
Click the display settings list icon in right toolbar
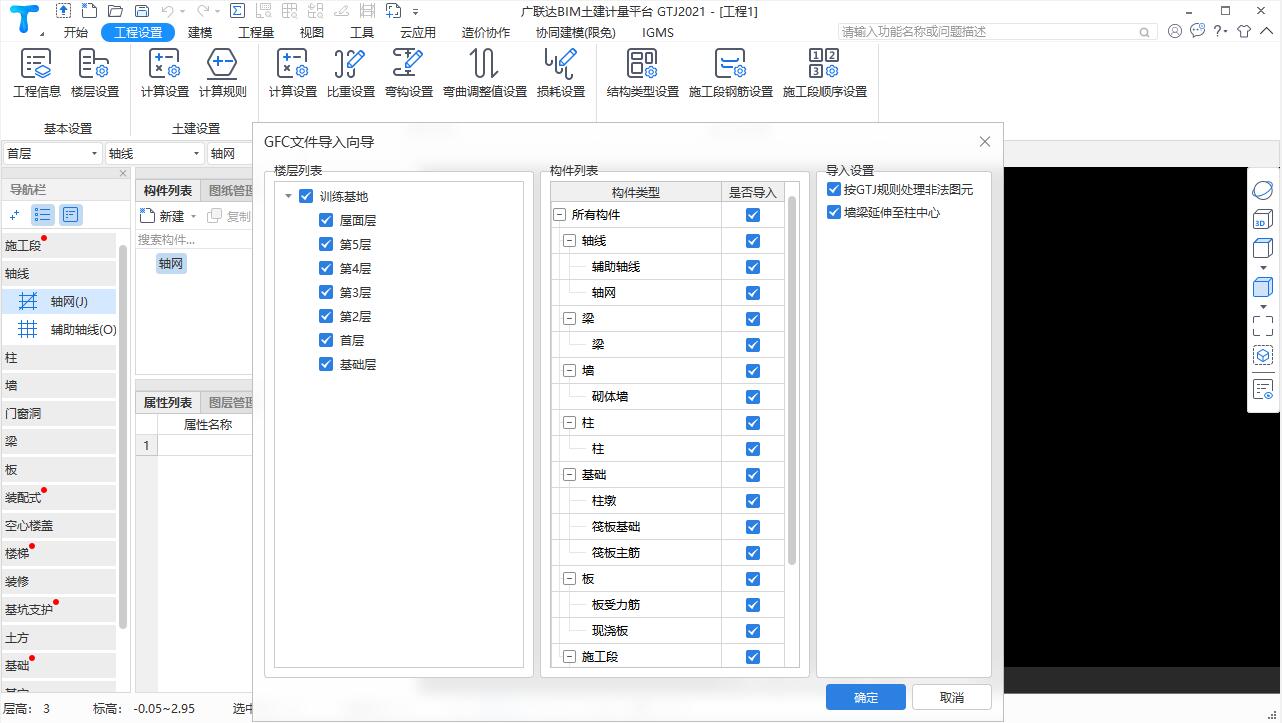[1263, 390]
